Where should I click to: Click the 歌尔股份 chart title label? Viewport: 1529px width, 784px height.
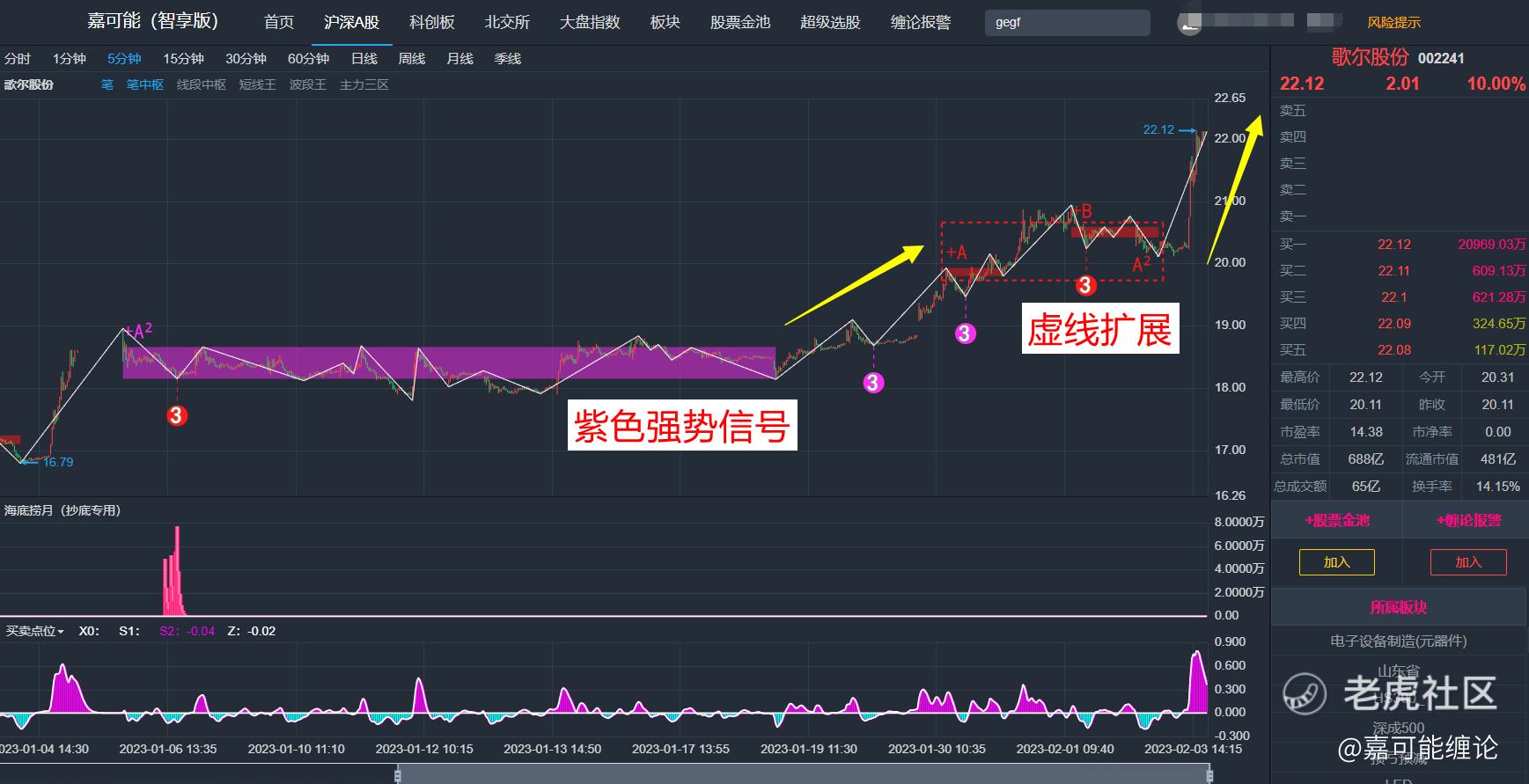(x=29, y=84)
